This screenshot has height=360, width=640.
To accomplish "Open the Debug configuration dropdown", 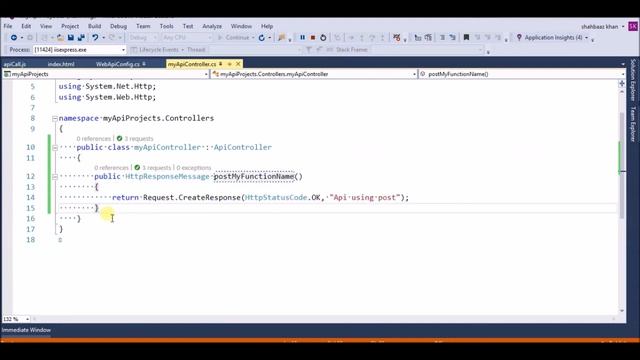I will 142,38.
